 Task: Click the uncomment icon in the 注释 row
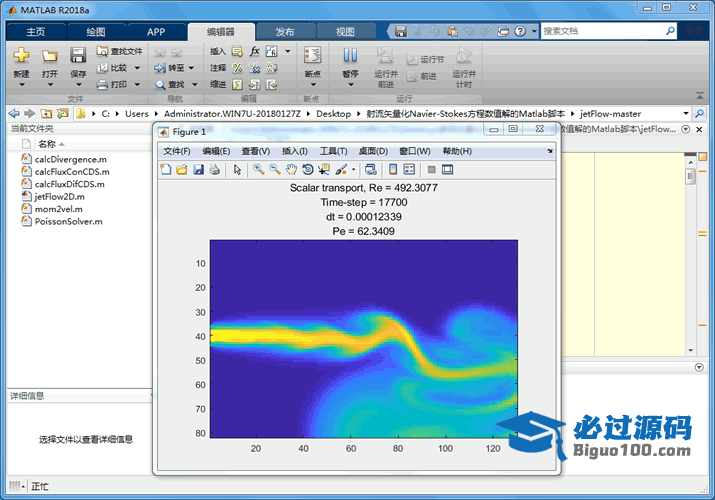pyautogui.click(x=254, y=68)
